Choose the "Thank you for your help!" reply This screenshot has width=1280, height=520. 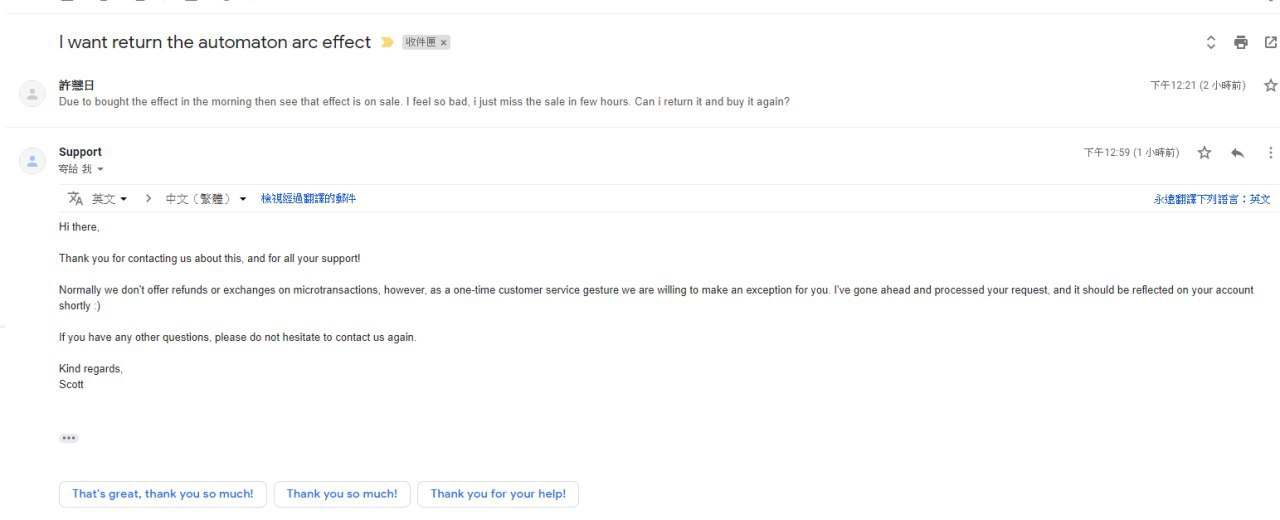498,494
